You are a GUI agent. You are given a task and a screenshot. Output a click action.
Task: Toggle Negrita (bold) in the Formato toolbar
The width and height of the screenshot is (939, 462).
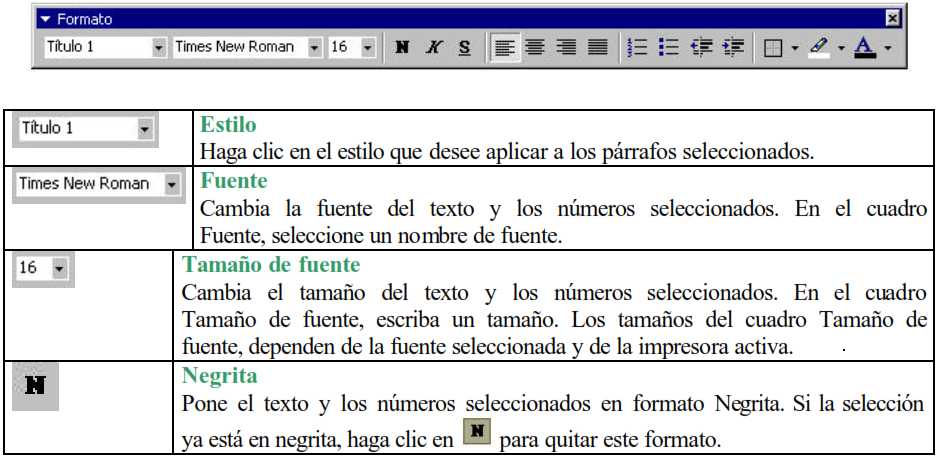tap(402, 48)
